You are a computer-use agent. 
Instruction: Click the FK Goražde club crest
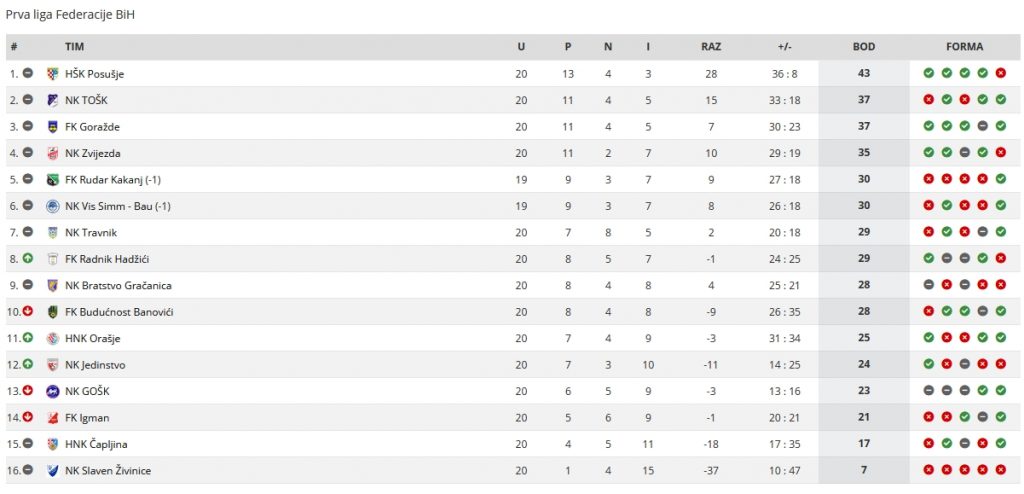(53, 127)
